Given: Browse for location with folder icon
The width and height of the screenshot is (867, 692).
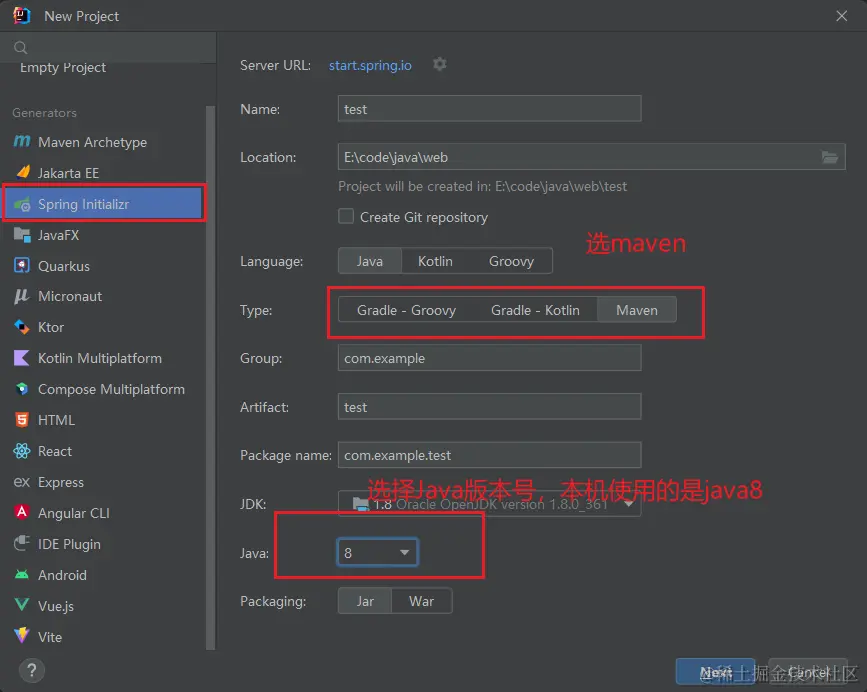Looking at the screenshot, I should pos(829,158).
